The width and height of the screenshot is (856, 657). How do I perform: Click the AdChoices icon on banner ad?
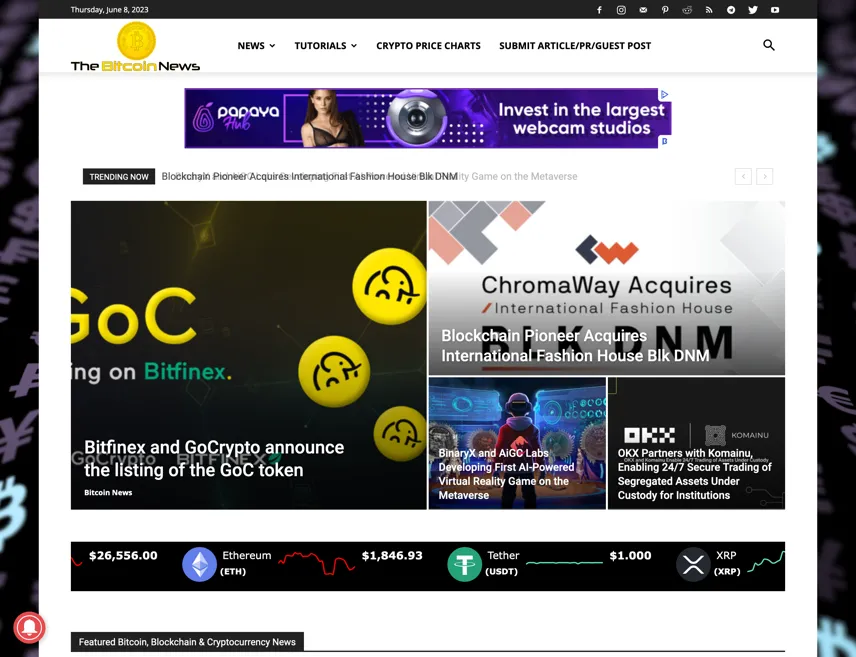[x=664, y=94]
